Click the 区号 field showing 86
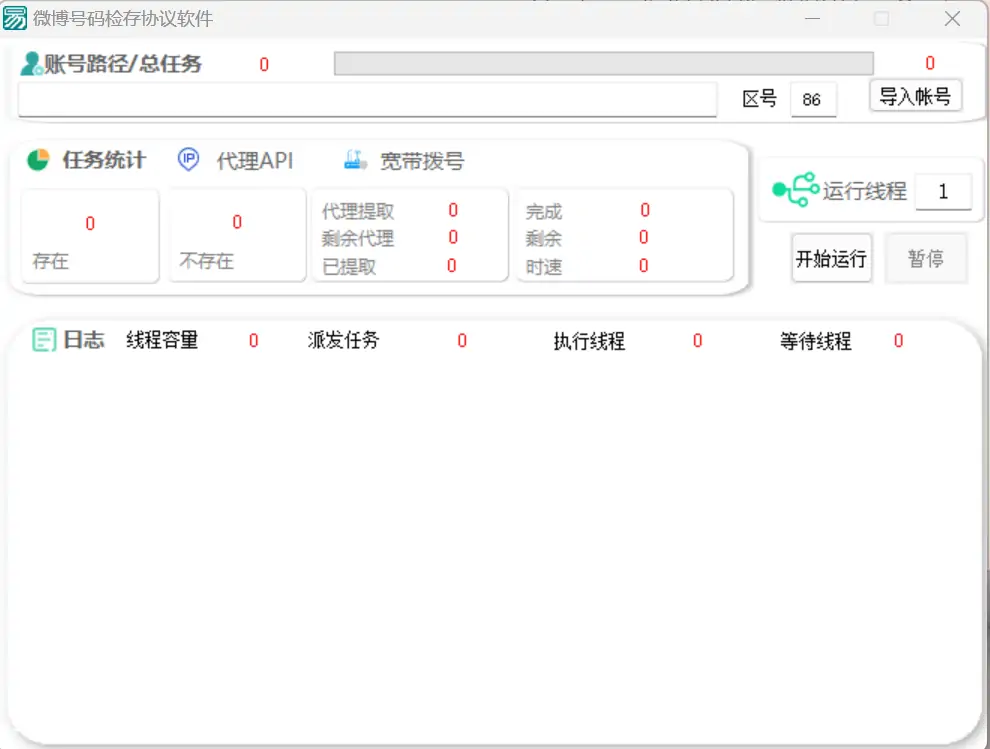The width and height of the screenshot is (990, 749). [813, 99]
